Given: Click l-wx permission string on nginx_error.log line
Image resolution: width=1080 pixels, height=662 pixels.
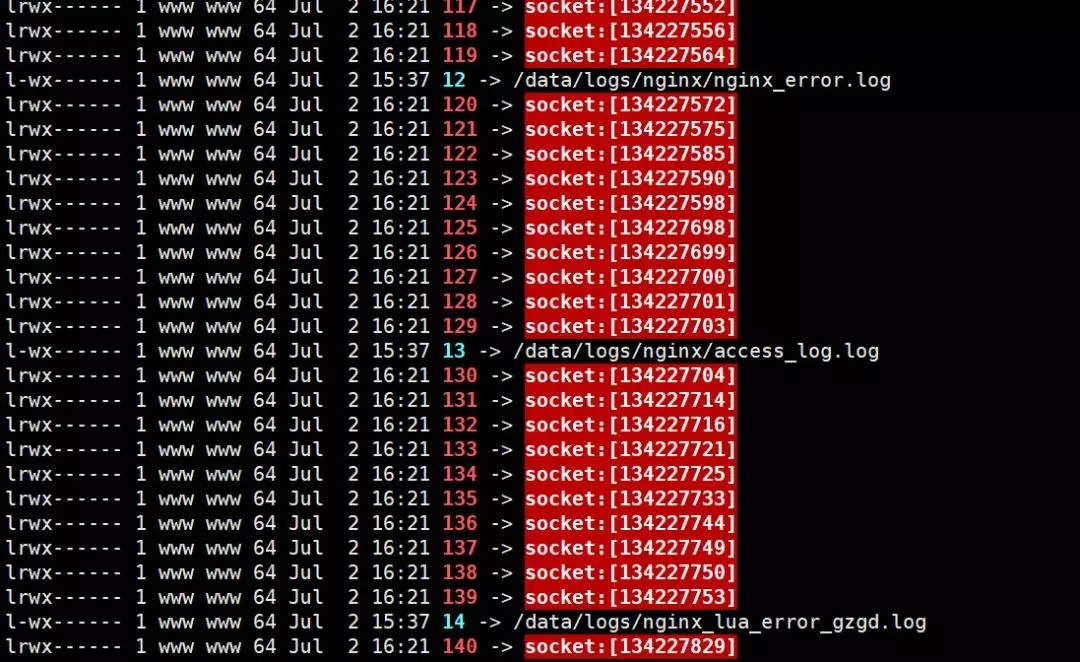Looking at the screenshot, I should (63, 80).
